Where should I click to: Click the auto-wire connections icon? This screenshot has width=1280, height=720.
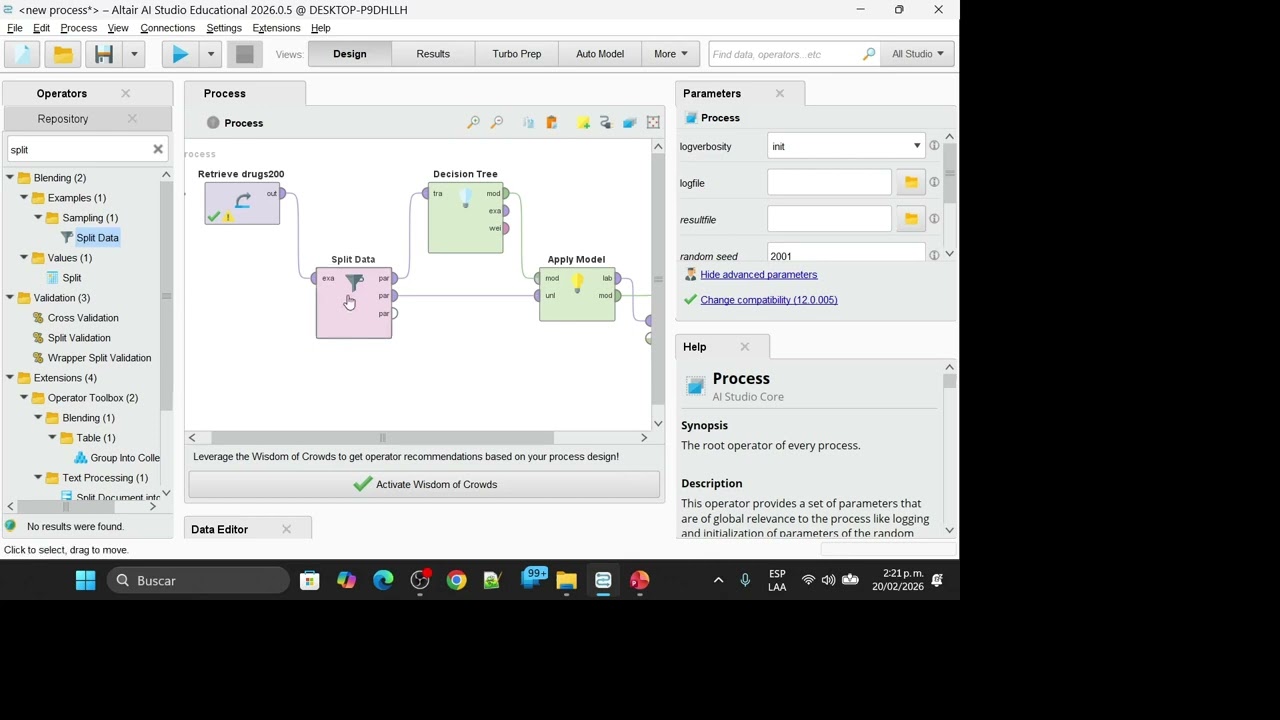click(x=605, y=122)
